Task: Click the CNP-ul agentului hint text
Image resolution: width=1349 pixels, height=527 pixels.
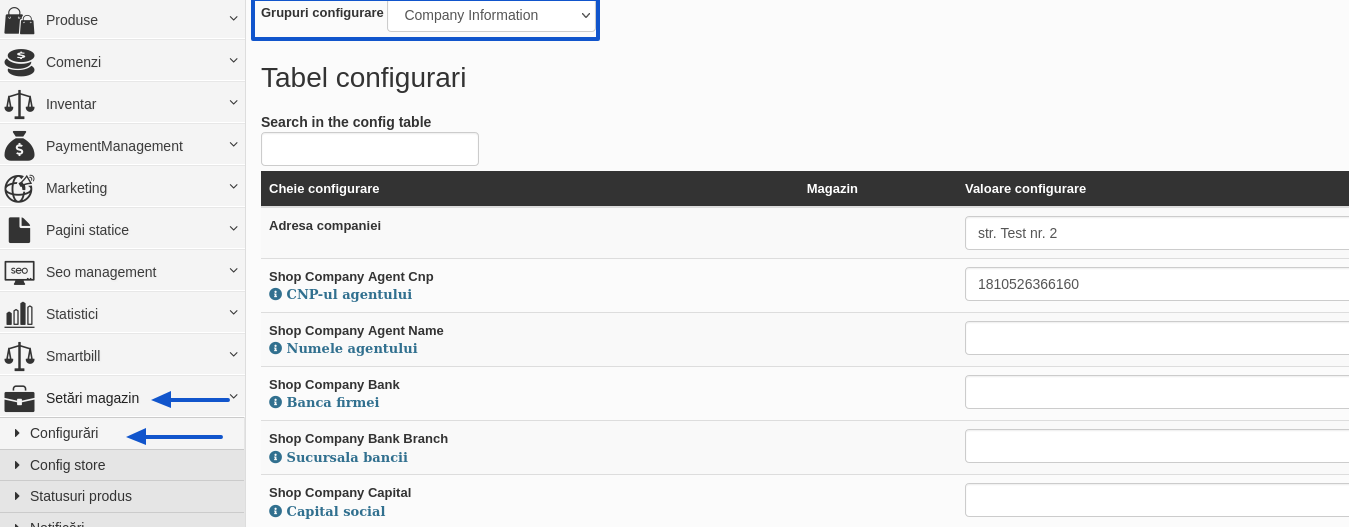Action: coord(349,295)
